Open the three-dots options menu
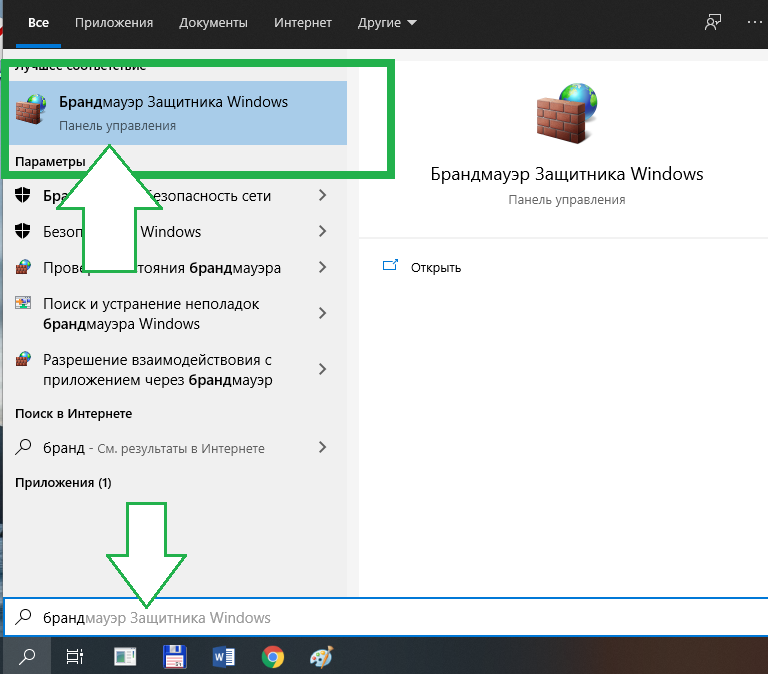The image size is (768, 674). point(753,21)
